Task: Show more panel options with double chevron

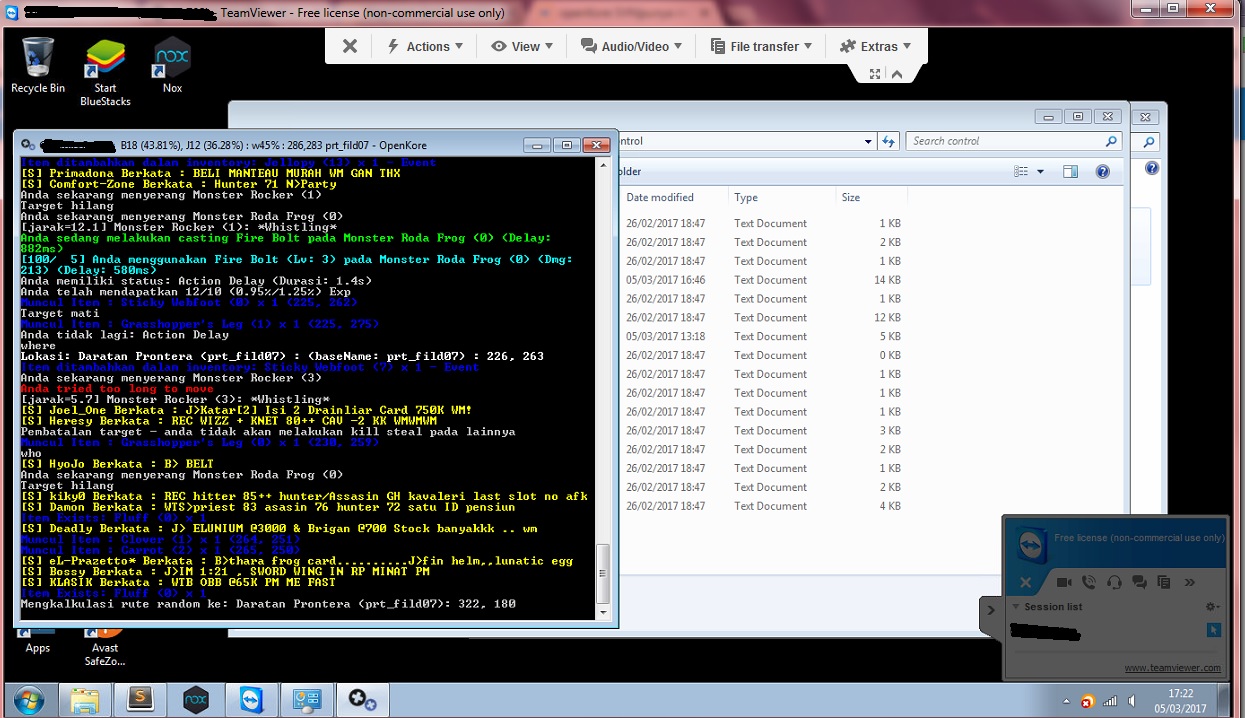Action: click(x=1189, y=582)
